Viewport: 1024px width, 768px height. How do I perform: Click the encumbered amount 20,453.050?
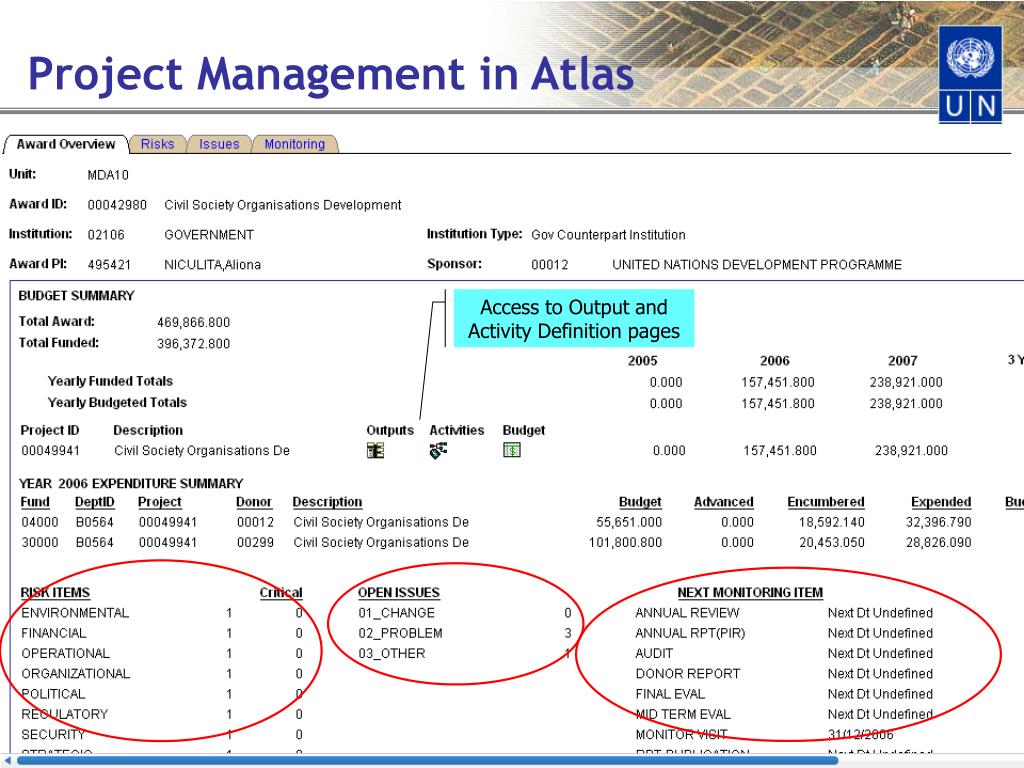pyautogui.click(x=831, y=543)
